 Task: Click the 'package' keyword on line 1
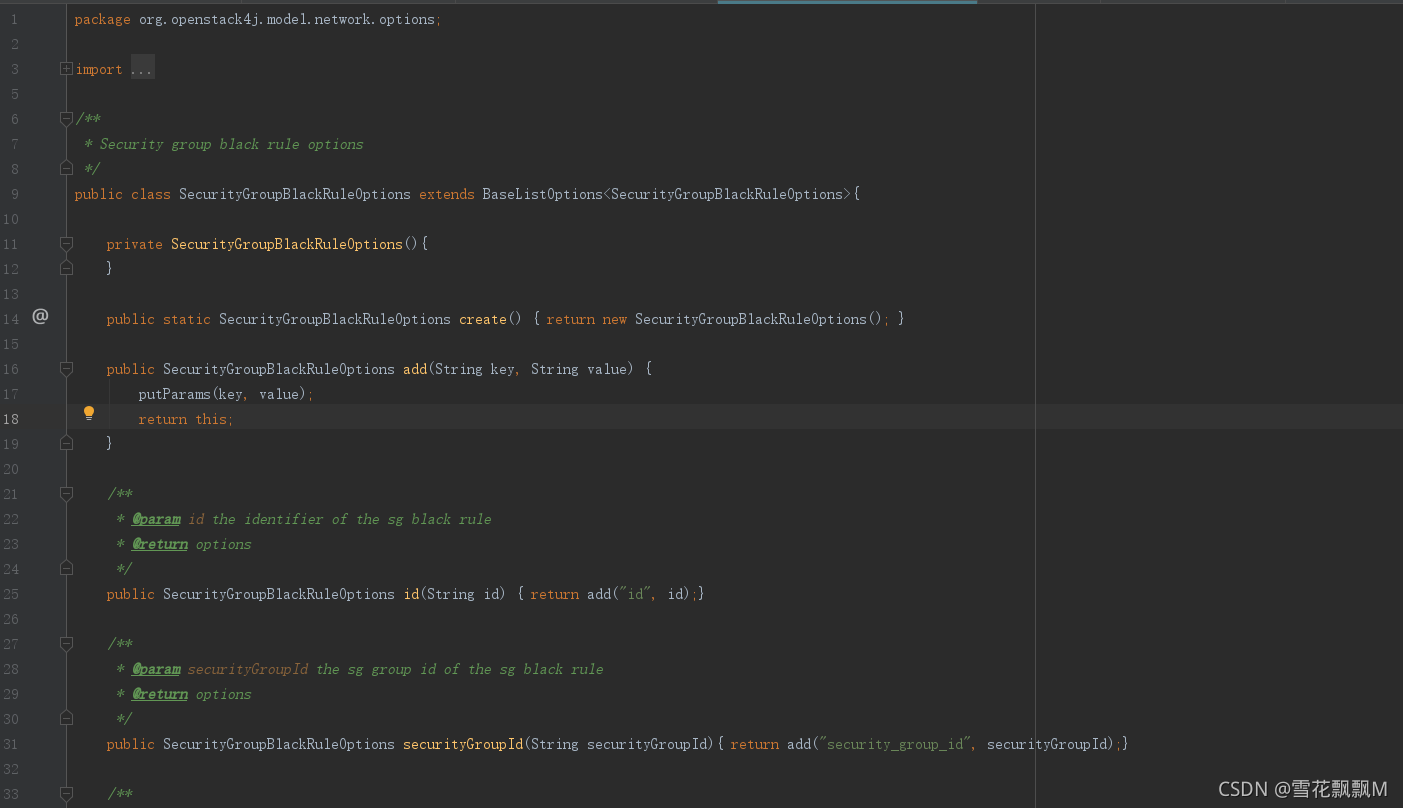click(x=103, y=19)
